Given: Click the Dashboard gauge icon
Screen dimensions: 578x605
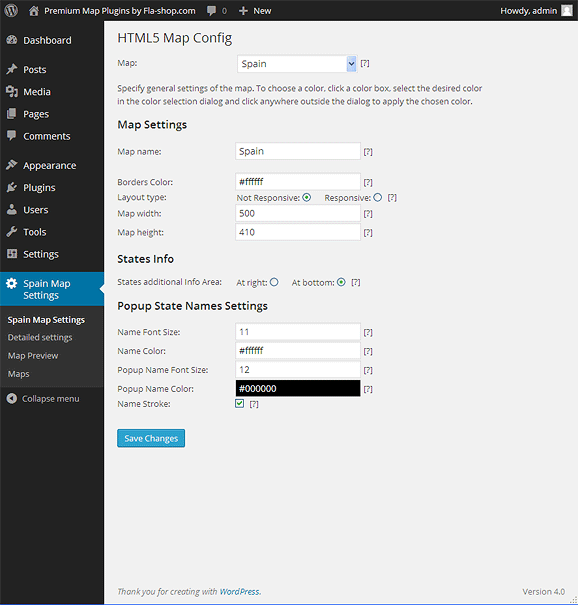Looking at the screenshot, I should coord(12,40).
